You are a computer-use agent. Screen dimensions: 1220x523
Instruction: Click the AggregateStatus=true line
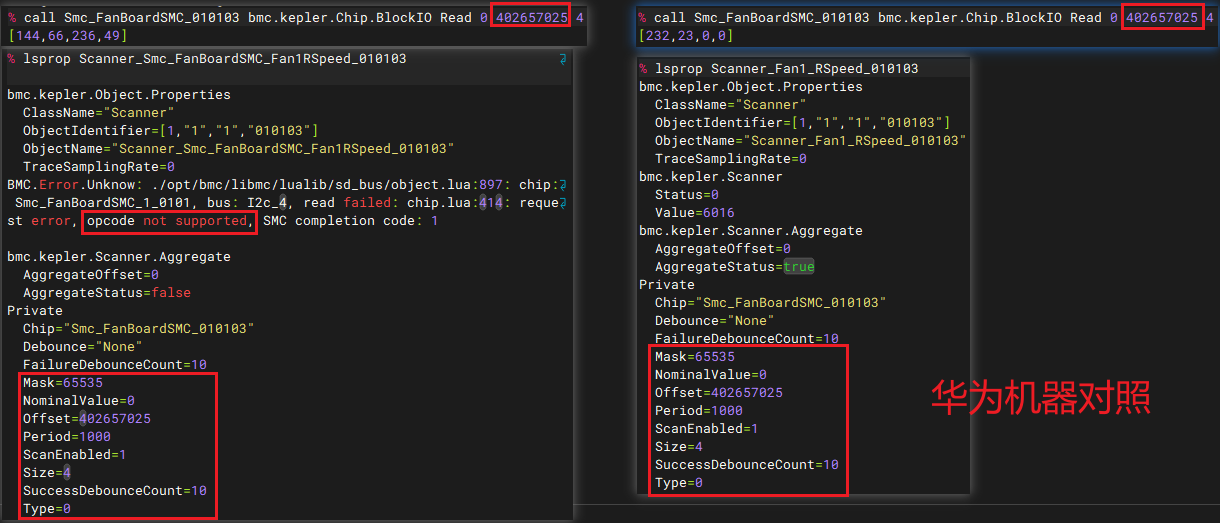click(x=734, y=267)
